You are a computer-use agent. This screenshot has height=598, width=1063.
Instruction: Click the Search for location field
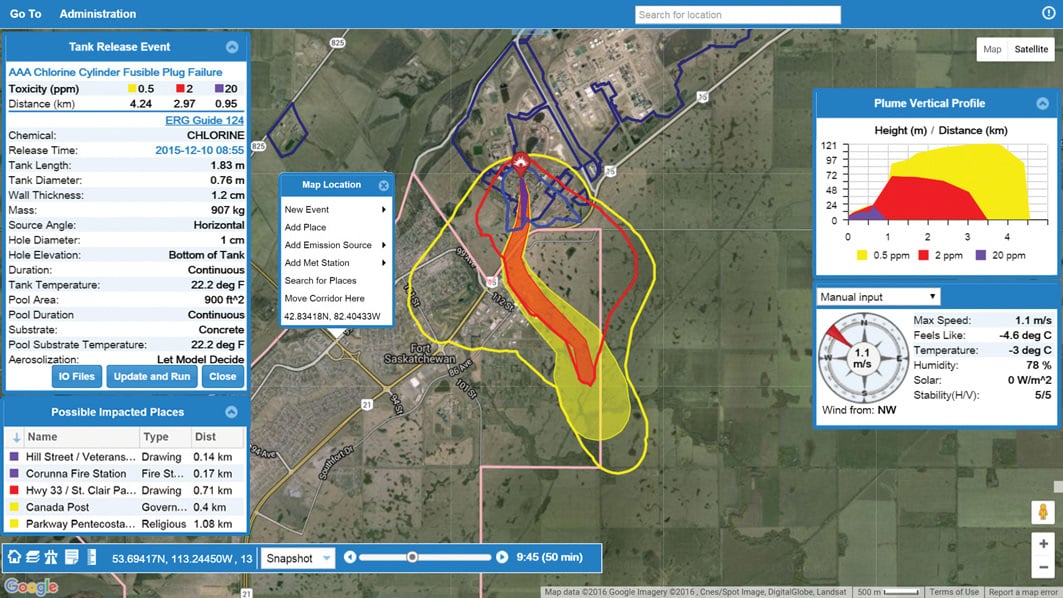pos(738,15)
